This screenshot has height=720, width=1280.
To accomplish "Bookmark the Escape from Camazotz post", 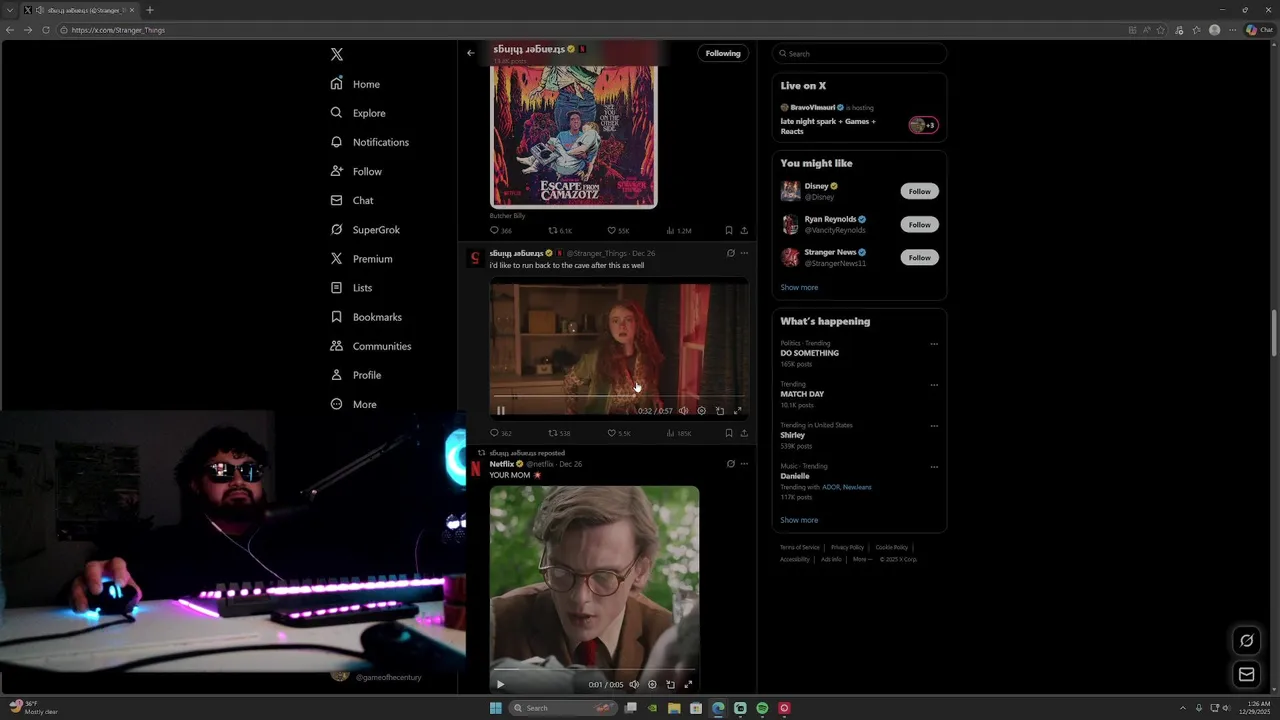I will (728, 230).
